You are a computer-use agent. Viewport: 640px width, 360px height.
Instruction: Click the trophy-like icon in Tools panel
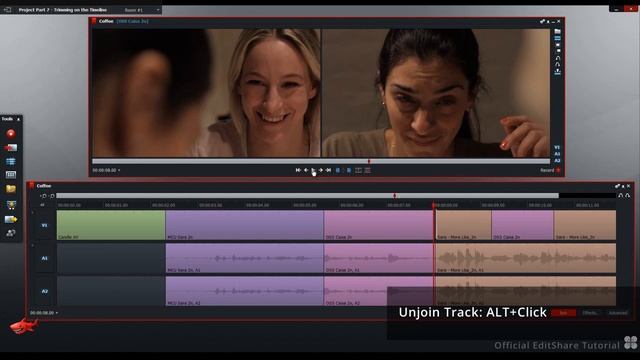tap(11, 205)
